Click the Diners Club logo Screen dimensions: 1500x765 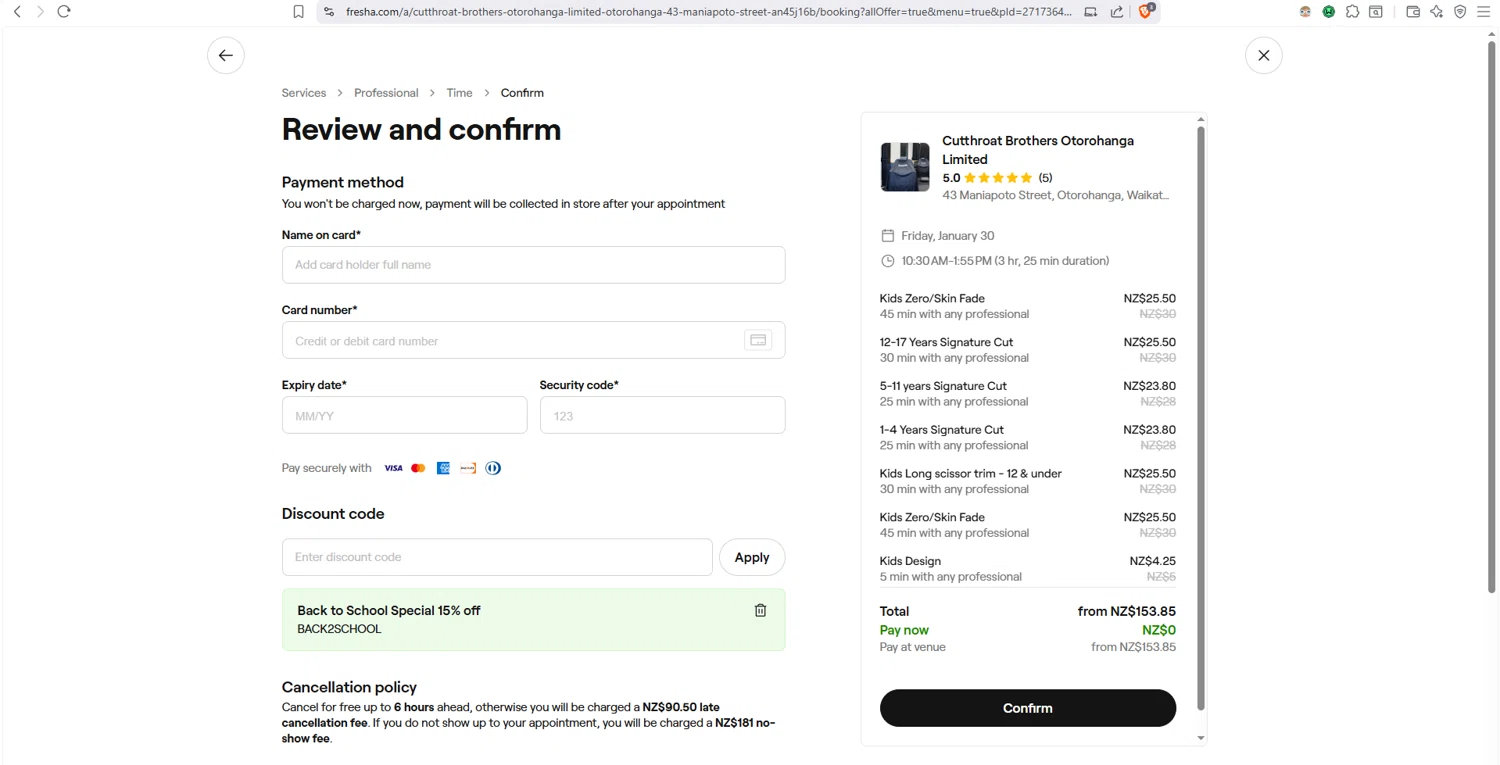[x=493, y=468]
